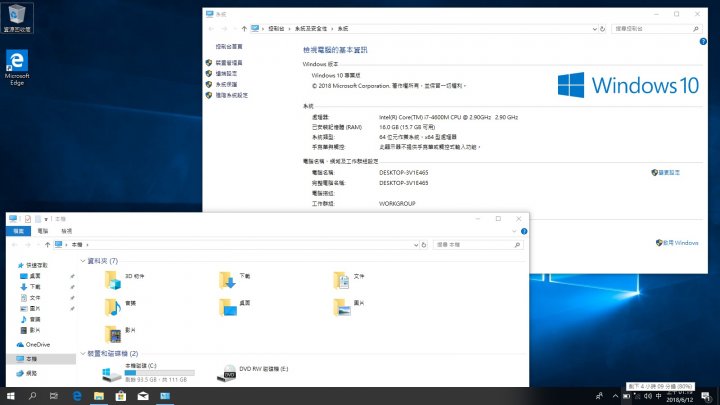Open 遠端設定 (Remote settings) link
This screenshot has height=405, width=720.
226,73
